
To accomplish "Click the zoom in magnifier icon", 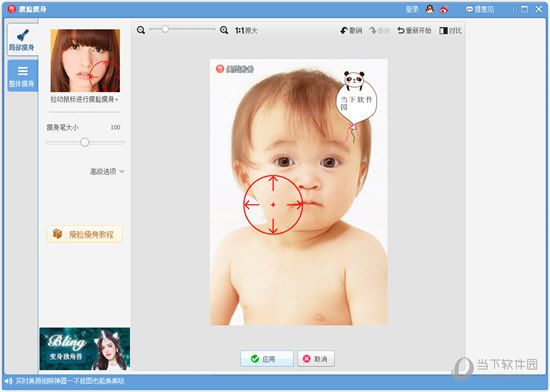I will [224, 30].
